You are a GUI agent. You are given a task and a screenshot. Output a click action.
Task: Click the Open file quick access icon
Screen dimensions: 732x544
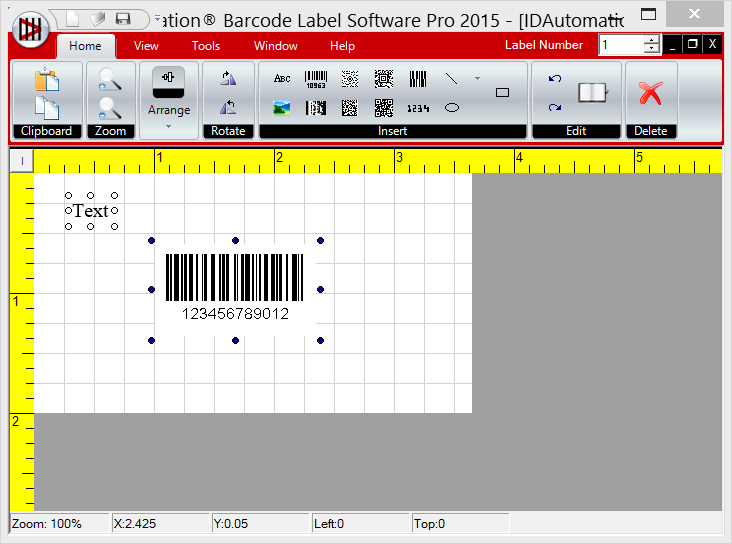click(x=98, y=19)
